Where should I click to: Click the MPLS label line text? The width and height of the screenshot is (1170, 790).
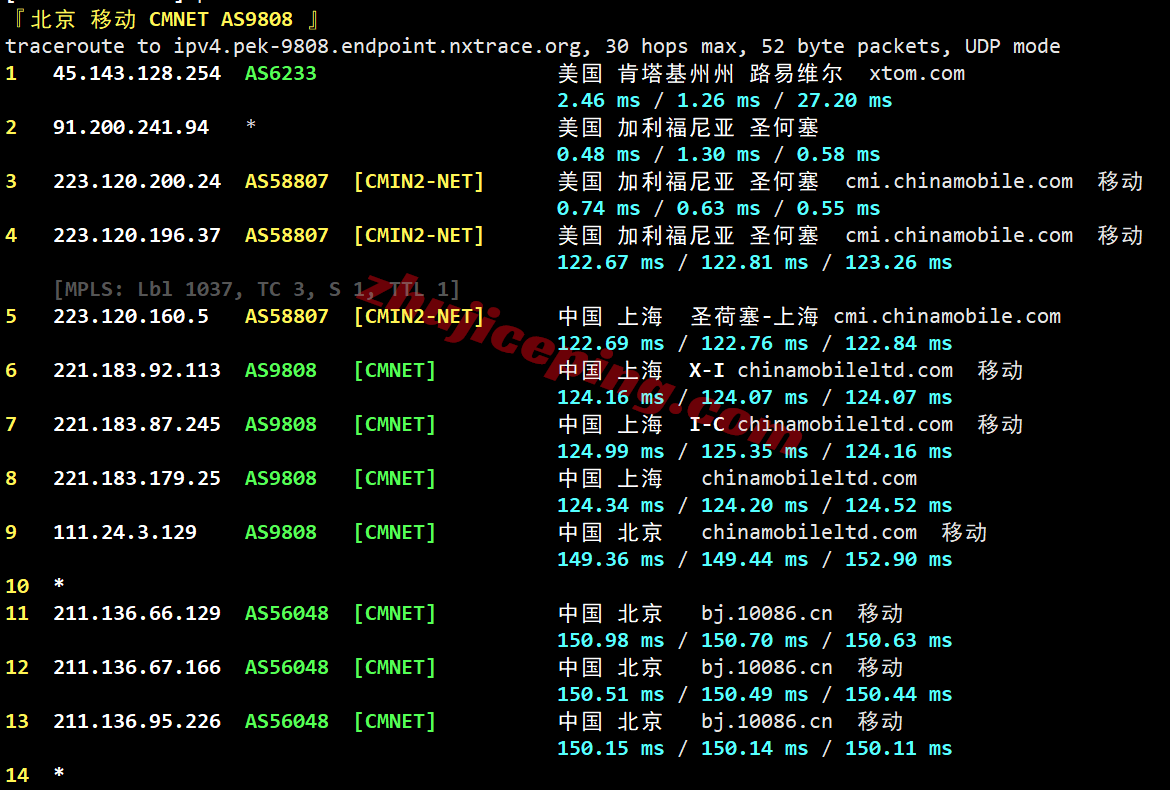pos(257,289)
